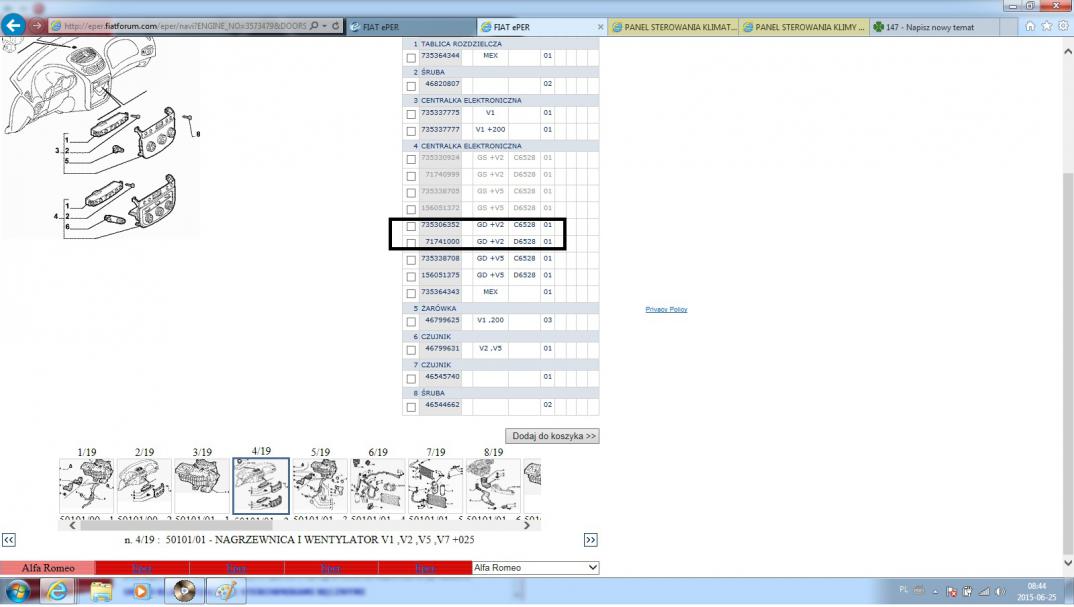1074x607 pixels.
Task: Open diagram thumbnail 7/19
Action: click(x=436, y=486)
